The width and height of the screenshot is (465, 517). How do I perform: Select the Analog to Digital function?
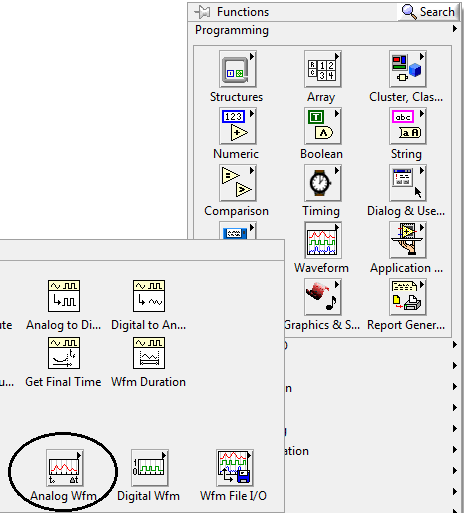pos(64,296)
